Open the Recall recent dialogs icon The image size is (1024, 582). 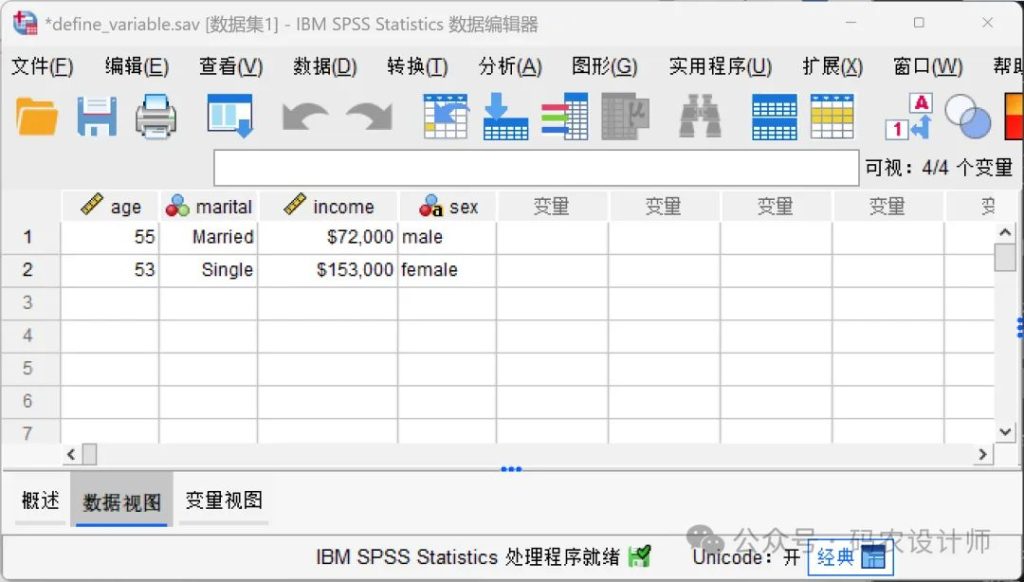[229, 117]
